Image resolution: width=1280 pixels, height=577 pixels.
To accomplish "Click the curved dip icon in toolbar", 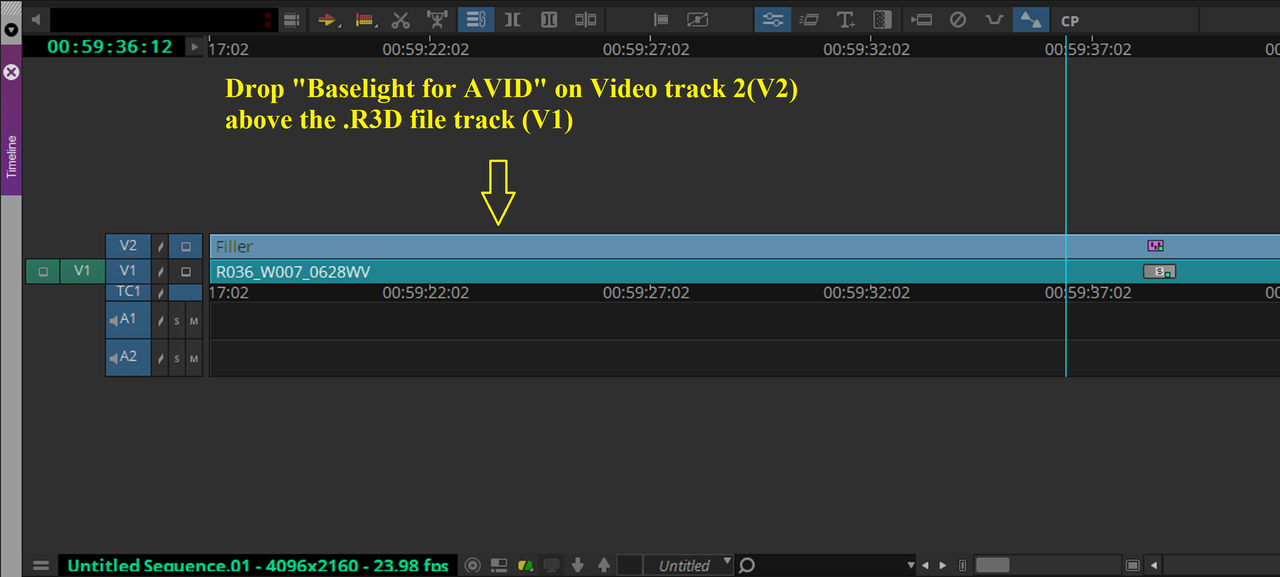I will [994, 19].
